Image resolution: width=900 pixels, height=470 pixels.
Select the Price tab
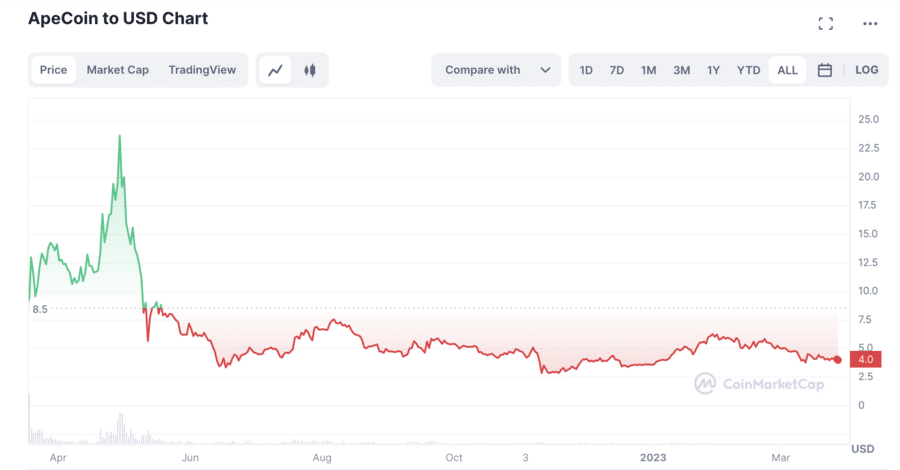[53, 70]
